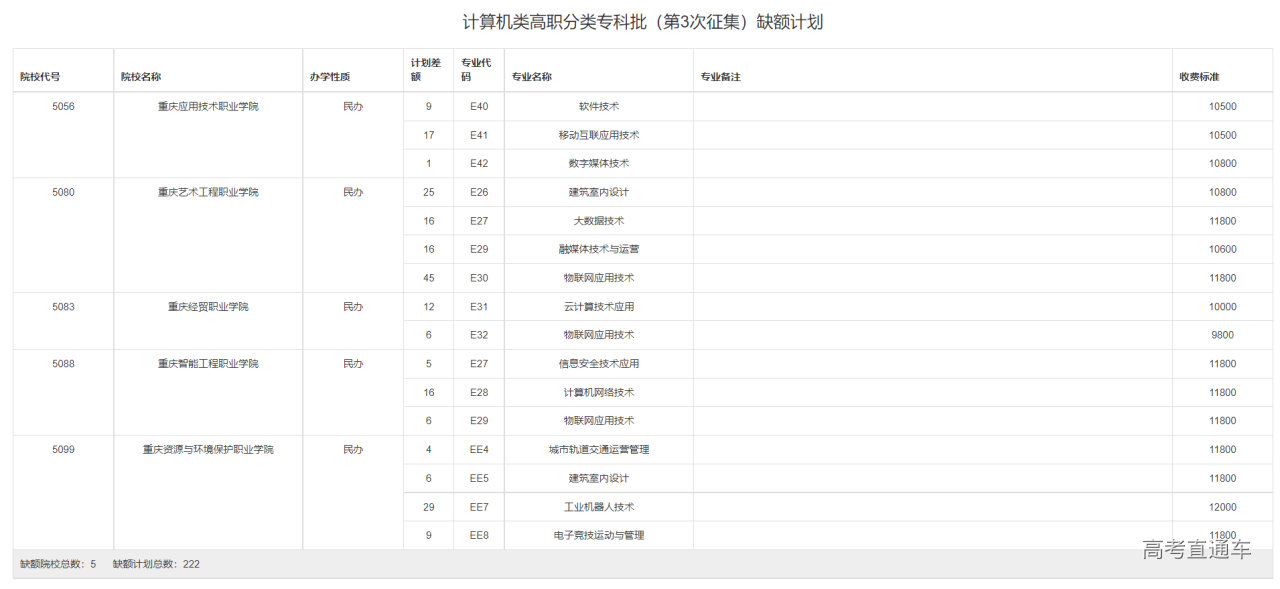Select school 重庆应用技术职业学院
The width and height of the screenshot is (1280, 589).
tap(208, 106)
